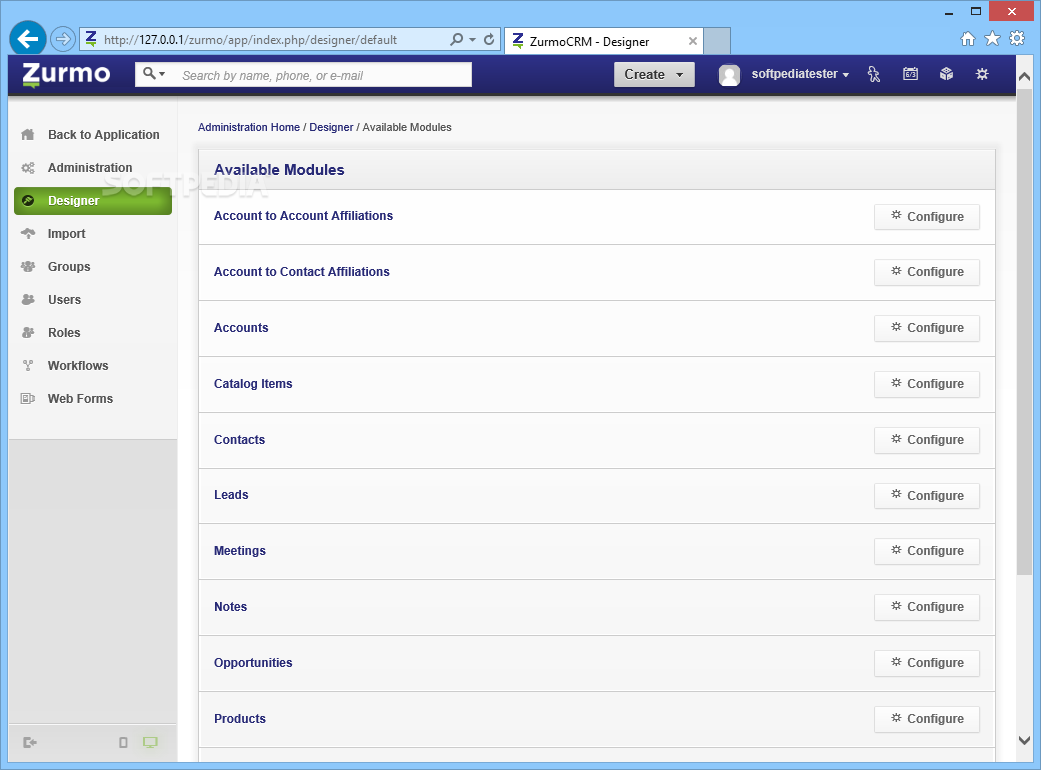Click Configure for Leads
The image size is (1041, 770).
pos(927,495)
